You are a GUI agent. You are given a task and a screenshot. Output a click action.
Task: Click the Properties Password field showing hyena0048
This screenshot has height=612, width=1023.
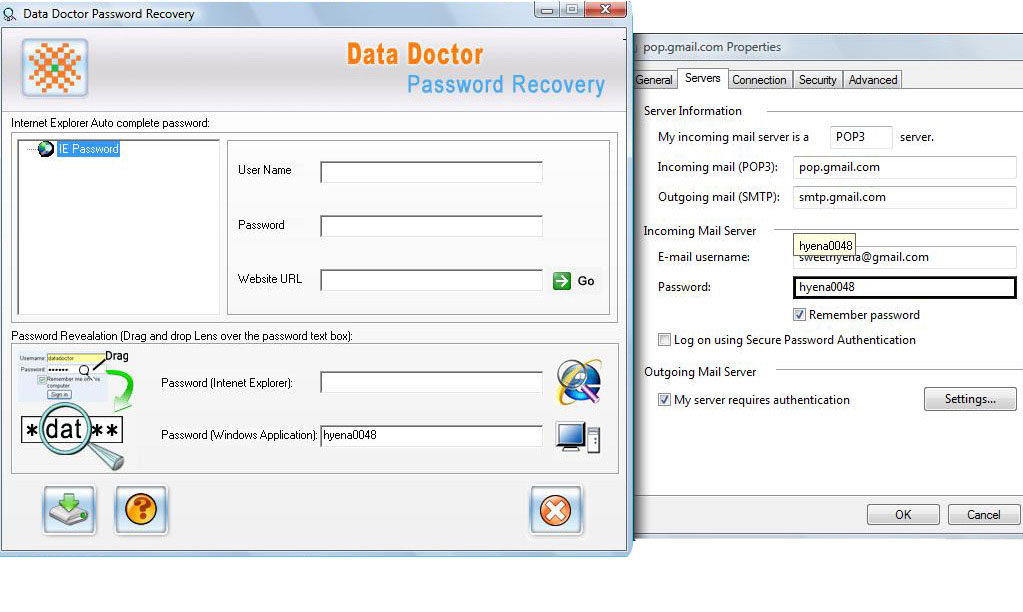coord(904,287)
